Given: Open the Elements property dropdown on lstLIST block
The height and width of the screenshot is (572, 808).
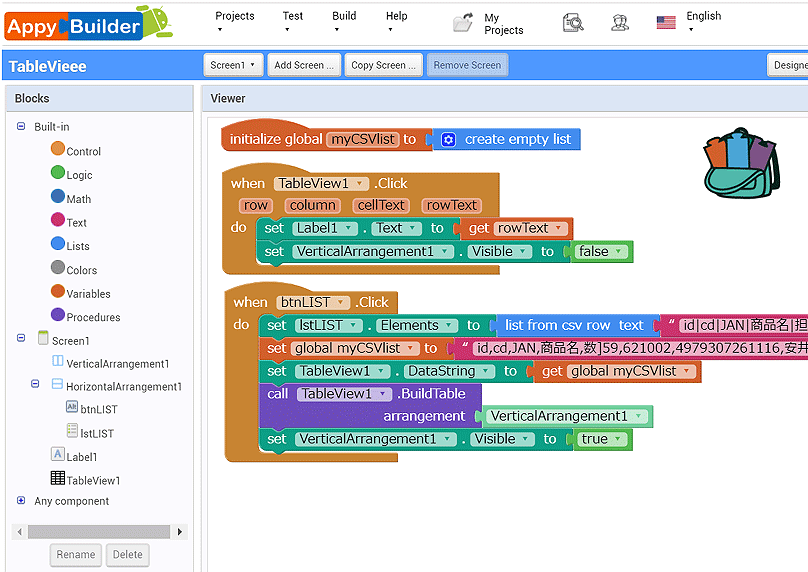Looking at the screenshot, I should [449, 326].
